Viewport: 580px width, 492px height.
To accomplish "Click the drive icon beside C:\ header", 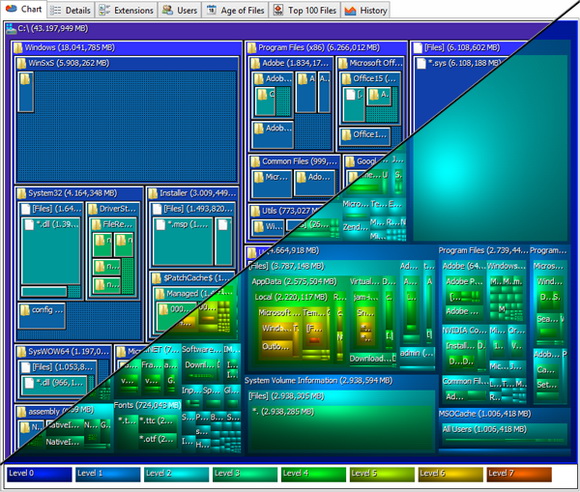I will (11, 29).
